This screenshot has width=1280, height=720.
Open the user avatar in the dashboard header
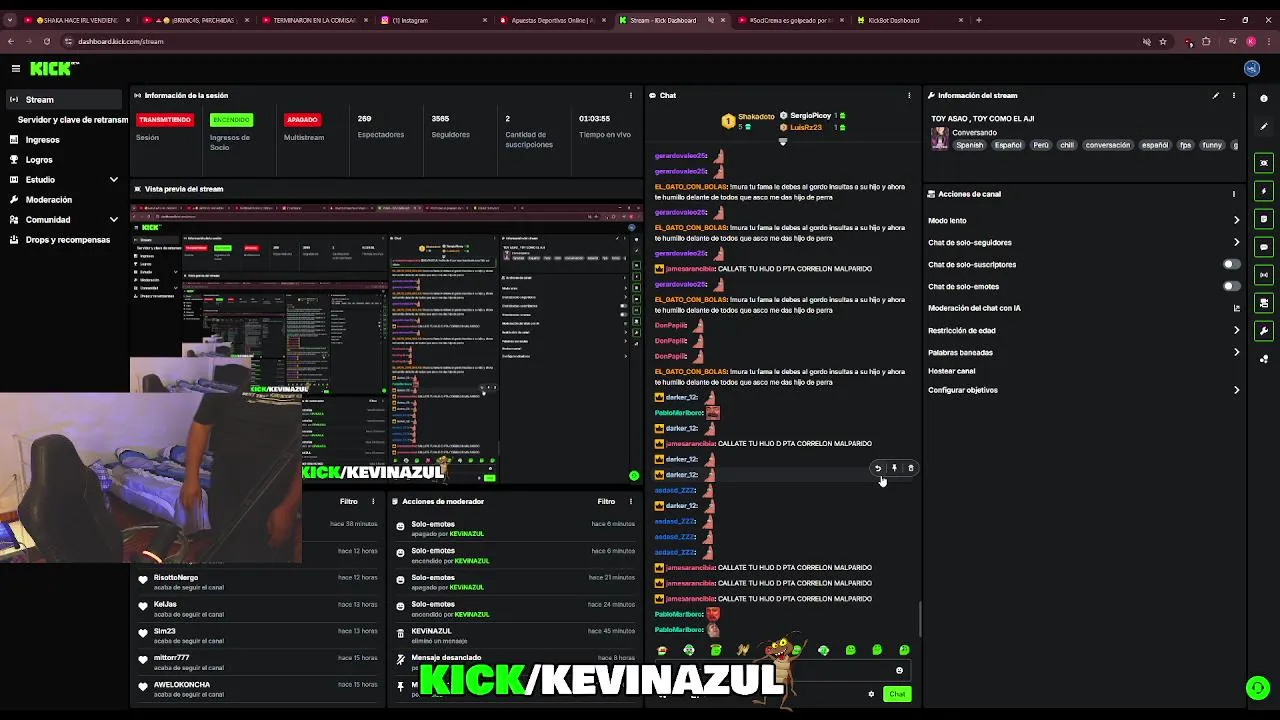point(1252,68)
